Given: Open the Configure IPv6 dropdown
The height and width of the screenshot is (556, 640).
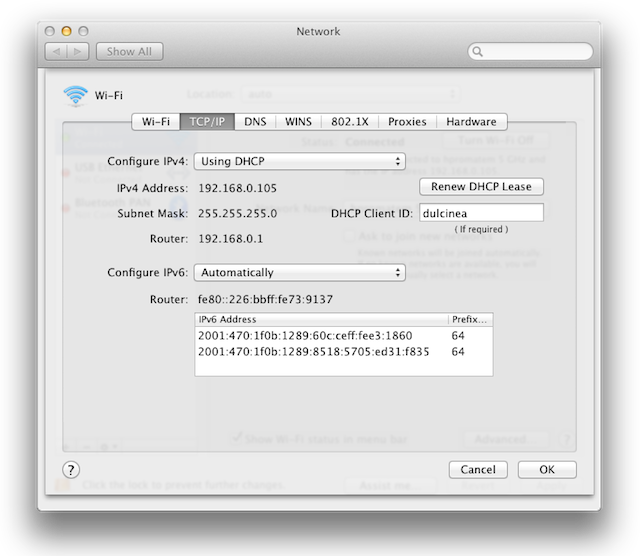Looking at the screenshot, I should pos(300,273).
